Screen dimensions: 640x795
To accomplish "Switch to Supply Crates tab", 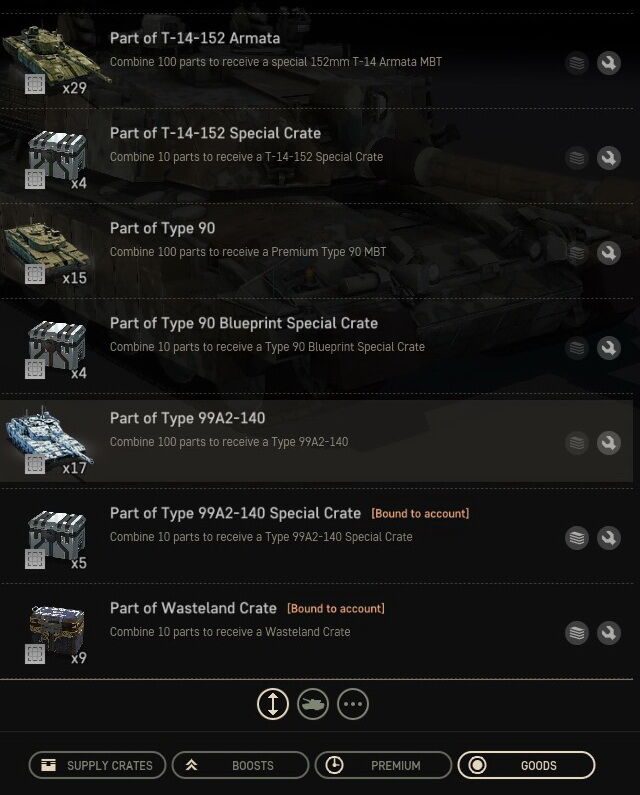I will pos(97,765).
